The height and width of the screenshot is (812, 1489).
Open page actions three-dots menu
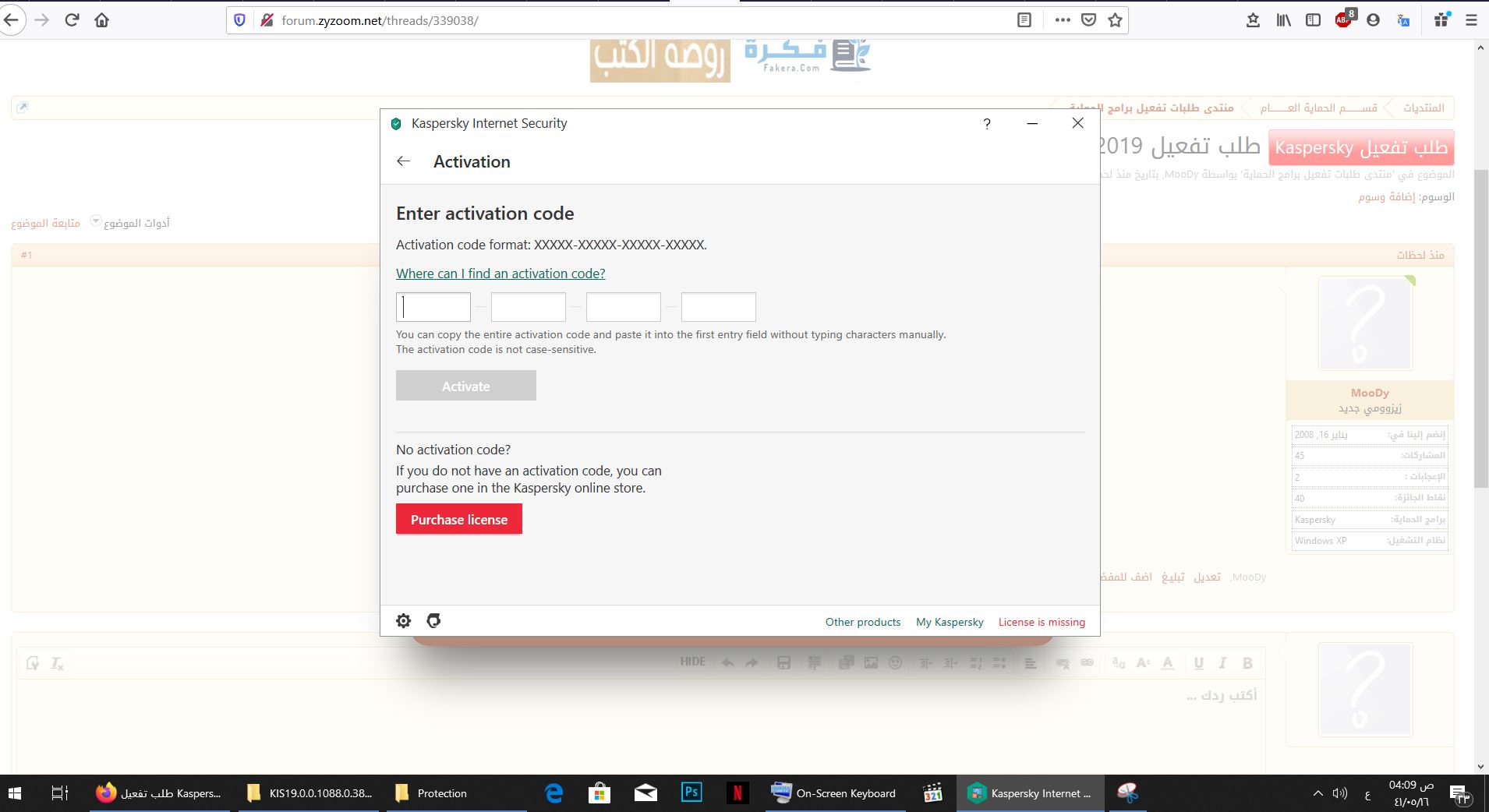1063,20
